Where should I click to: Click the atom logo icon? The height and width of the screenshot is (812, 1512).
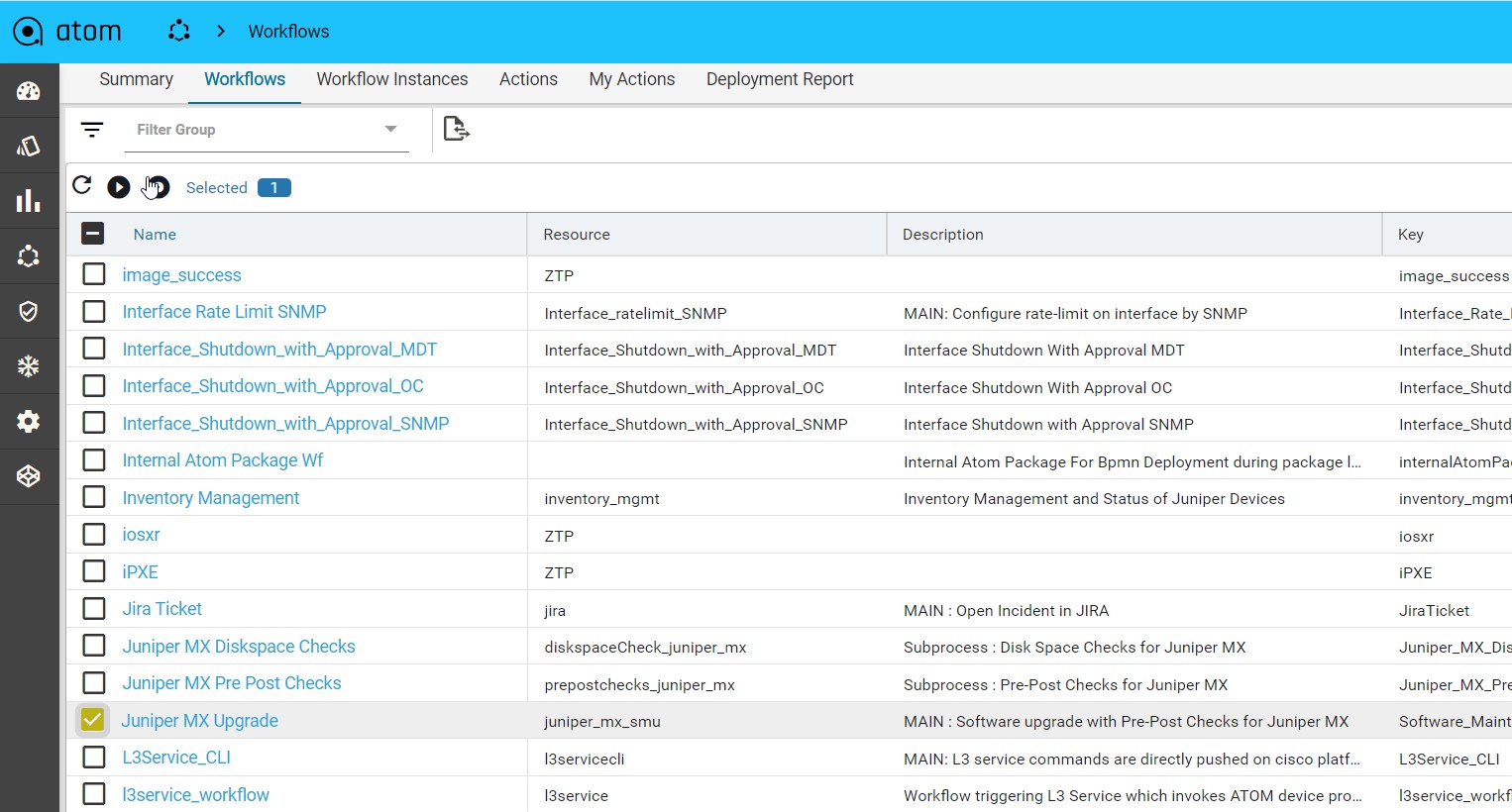[x=28, y=32]
